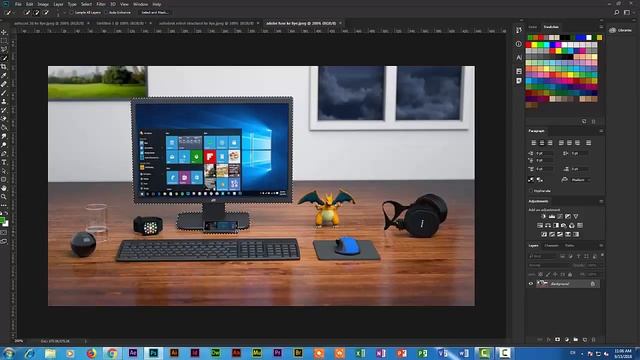Enable the Sample All Layers checkbox

click(x=72, y=13)
